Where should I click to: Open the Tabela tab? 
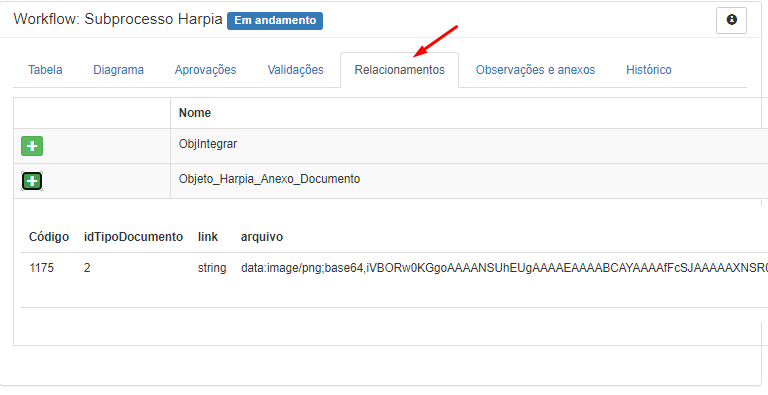tap(45, 70)
